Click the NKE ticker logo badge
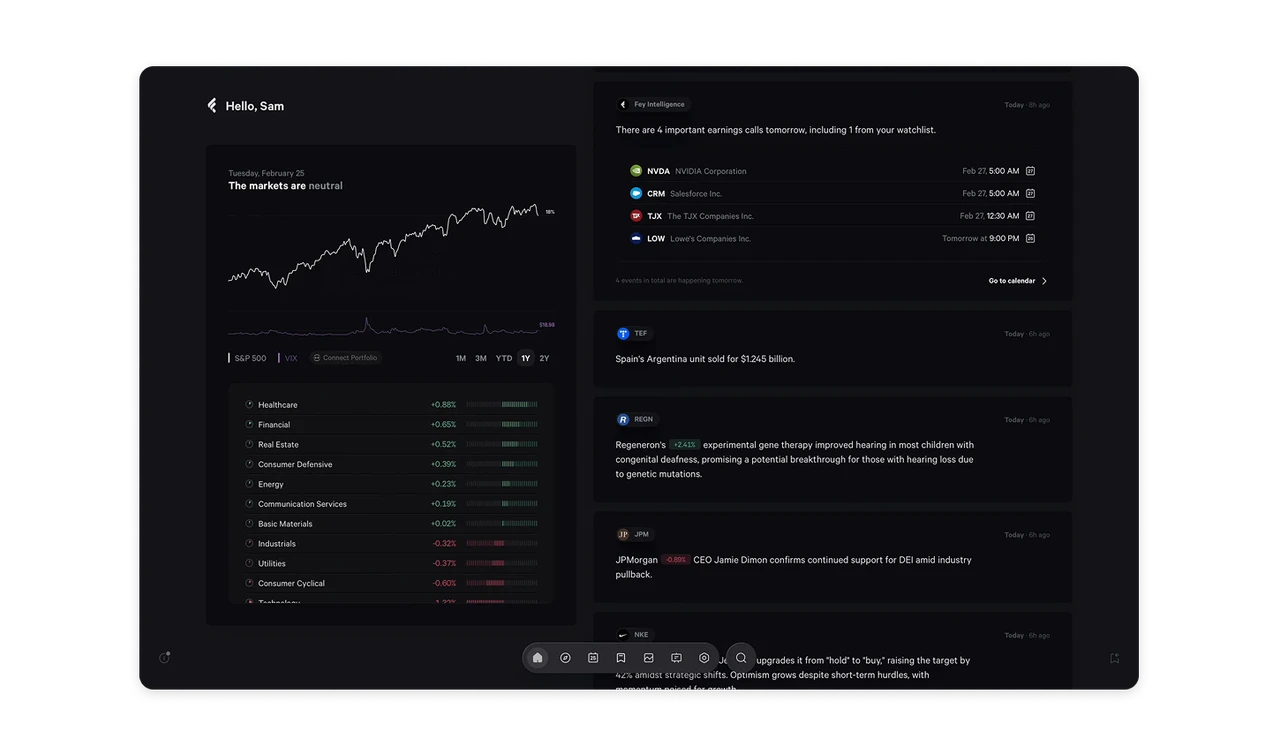 coord(635,635)
